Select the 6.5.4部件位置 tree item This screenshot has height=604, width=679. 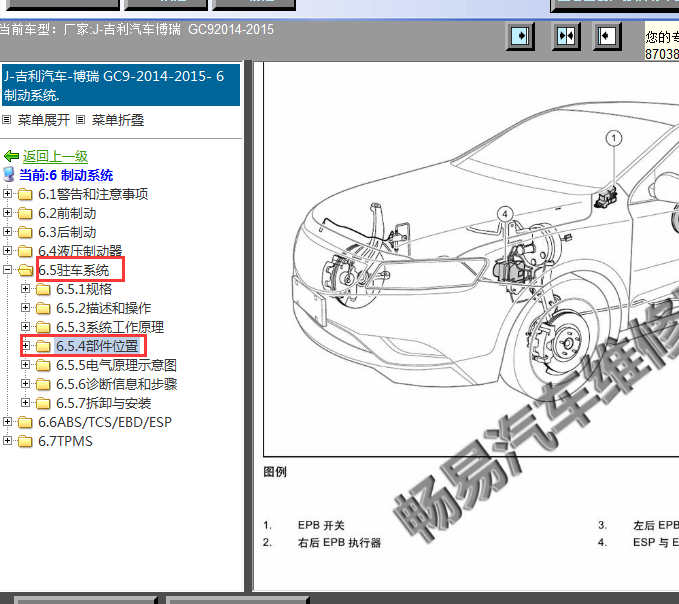(x=97, y=346)
